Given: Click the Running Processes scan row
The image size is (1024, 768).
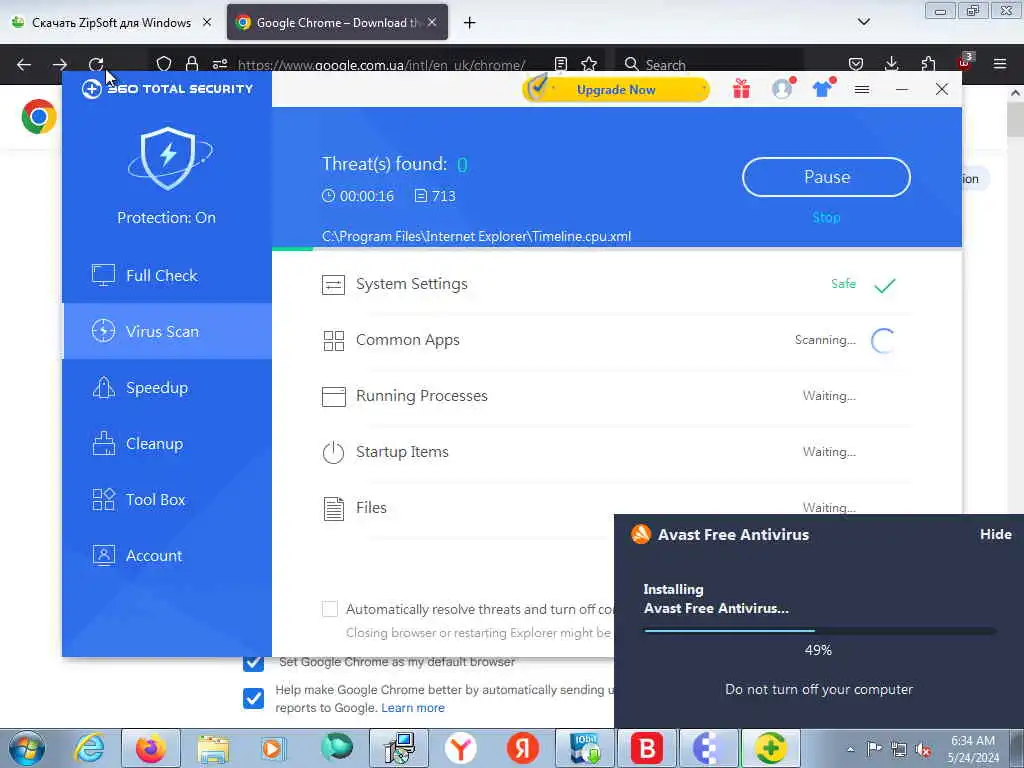Looking at the screenshot, I should coord(616,396).
